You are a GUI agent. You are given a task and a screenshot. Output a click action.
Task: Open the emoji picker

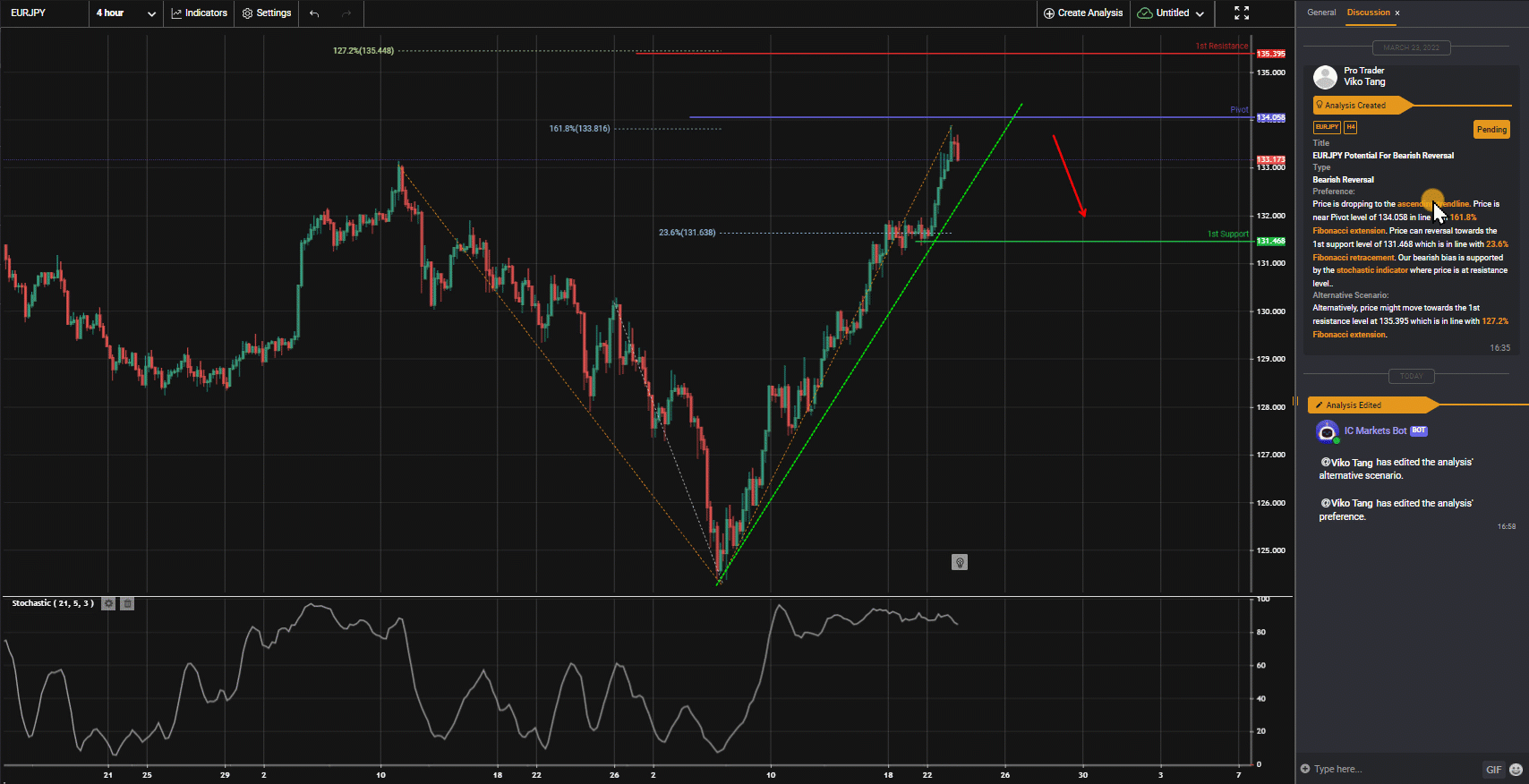1516,770
